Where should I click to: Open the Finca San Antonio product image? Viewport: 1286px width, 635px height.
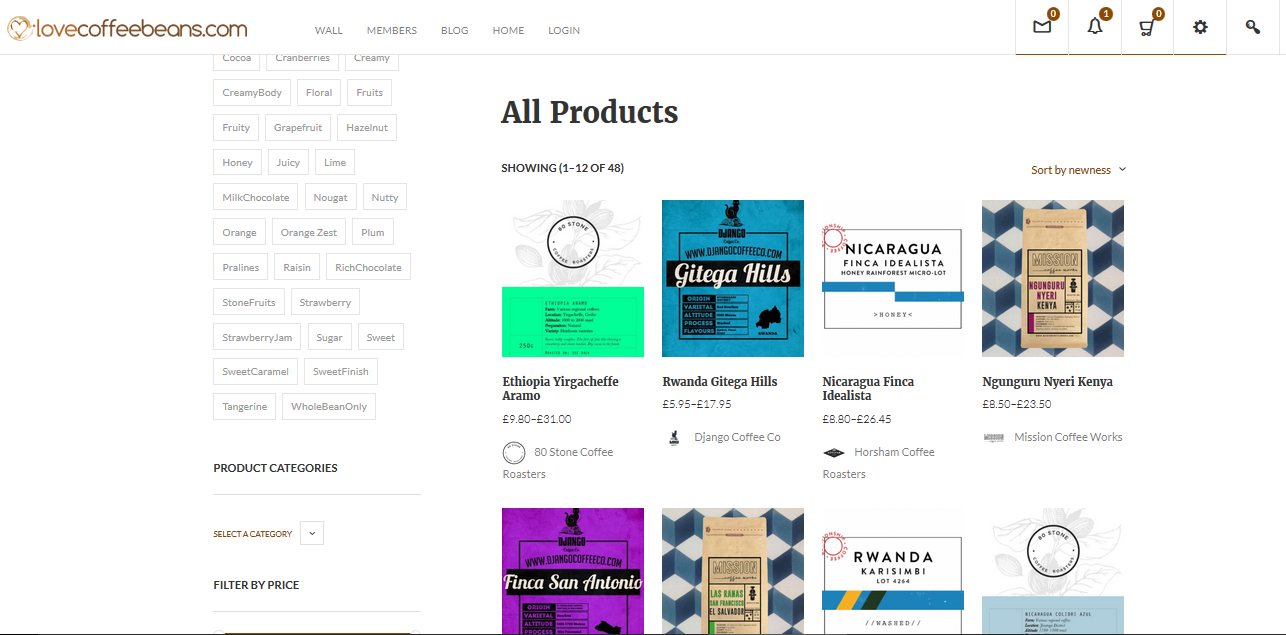click(x=573, y=571)
